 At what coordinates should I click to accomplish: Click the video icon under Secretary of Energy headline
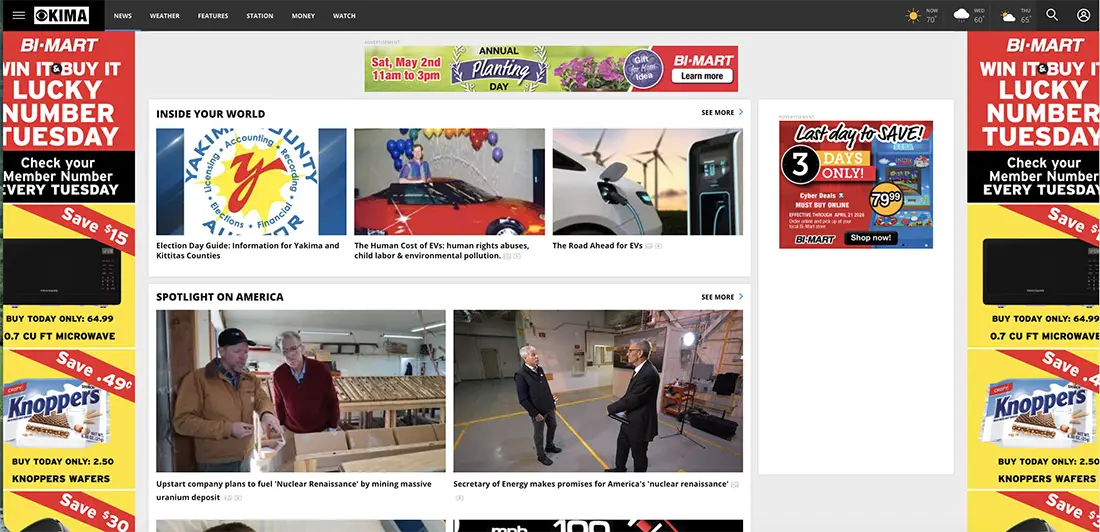click(x=459, y=498)
